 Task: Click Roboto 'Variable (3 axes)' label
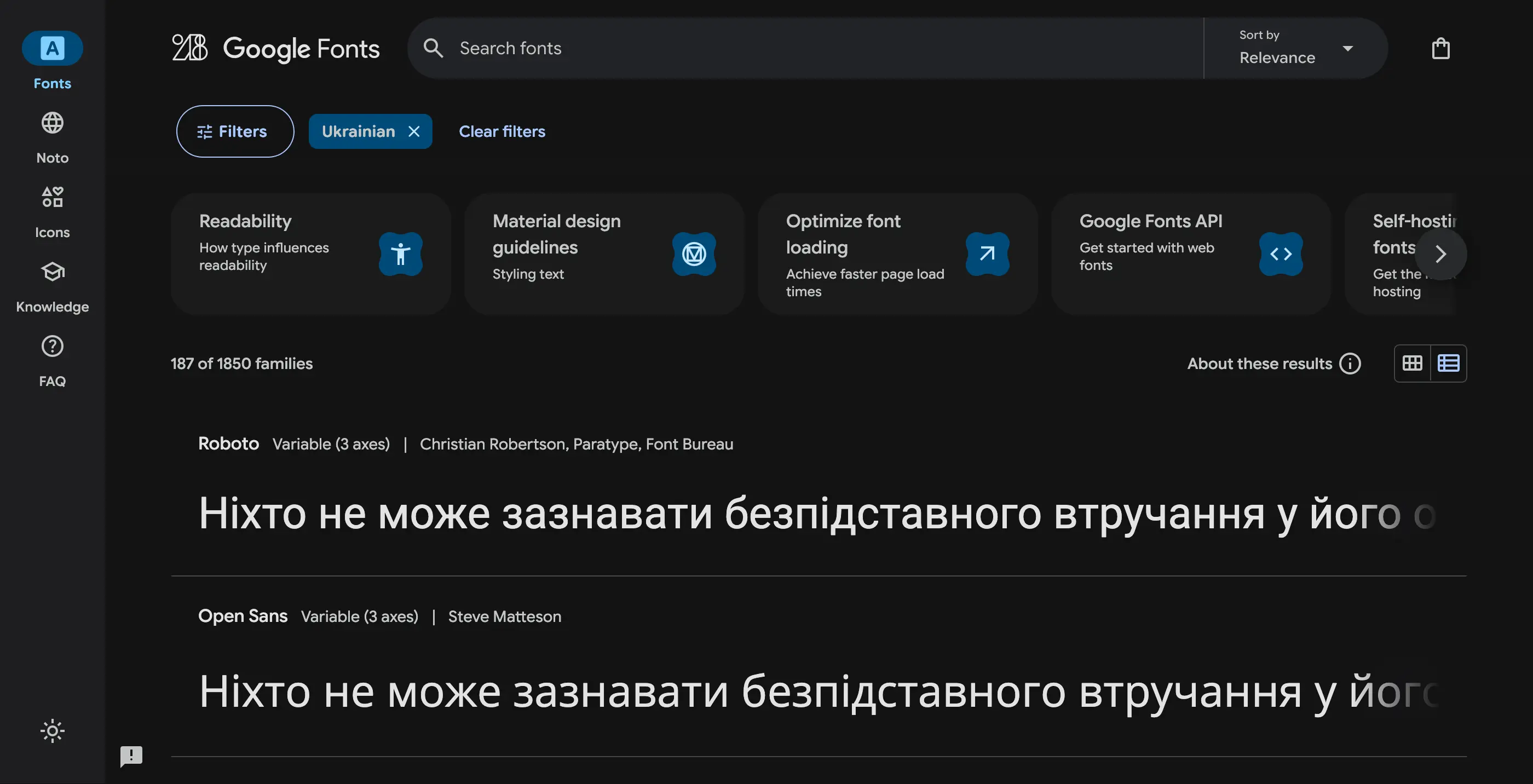pos(331,444)
